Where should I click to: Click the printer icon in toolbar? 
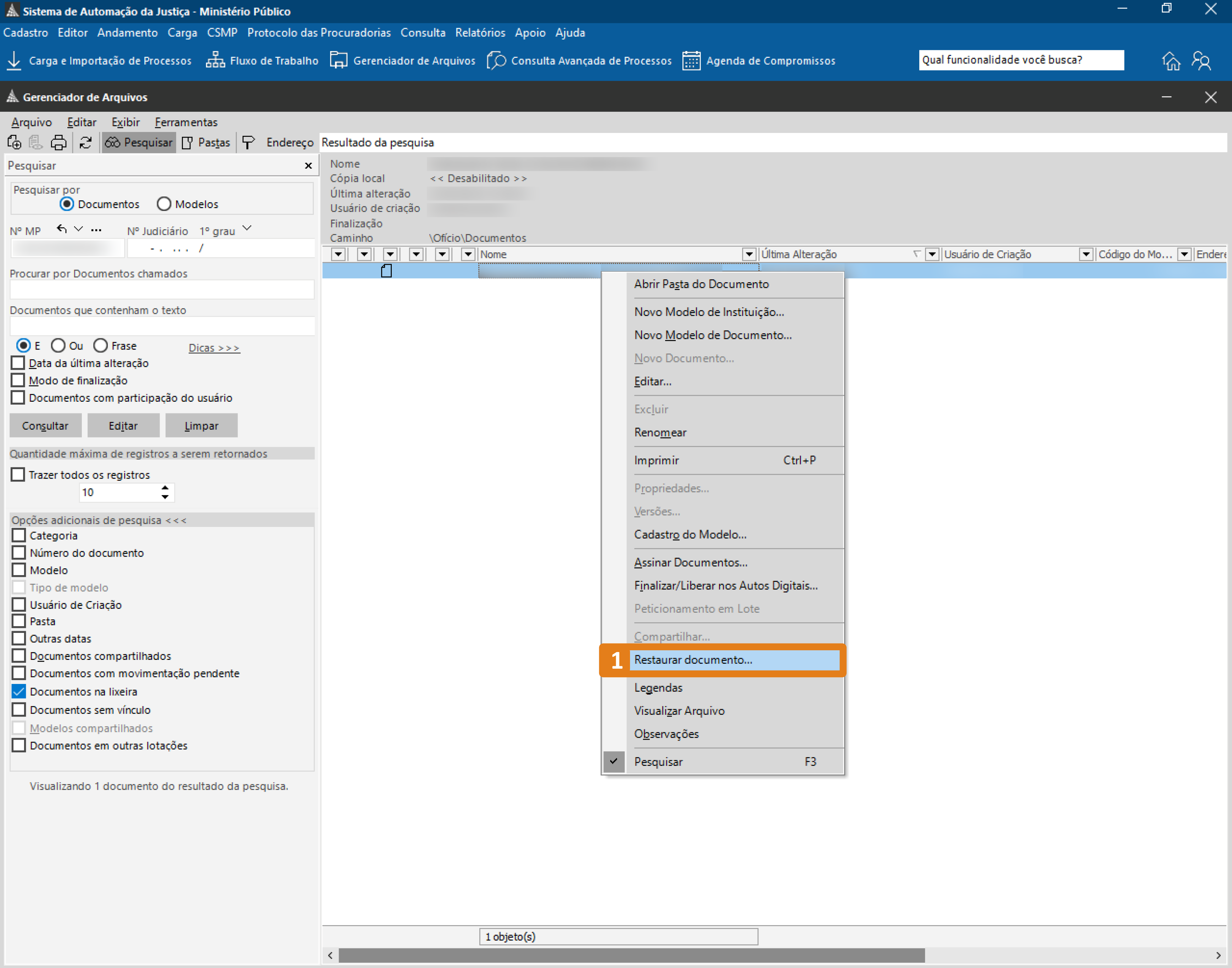pyautogui.click(x=58, y=143)
